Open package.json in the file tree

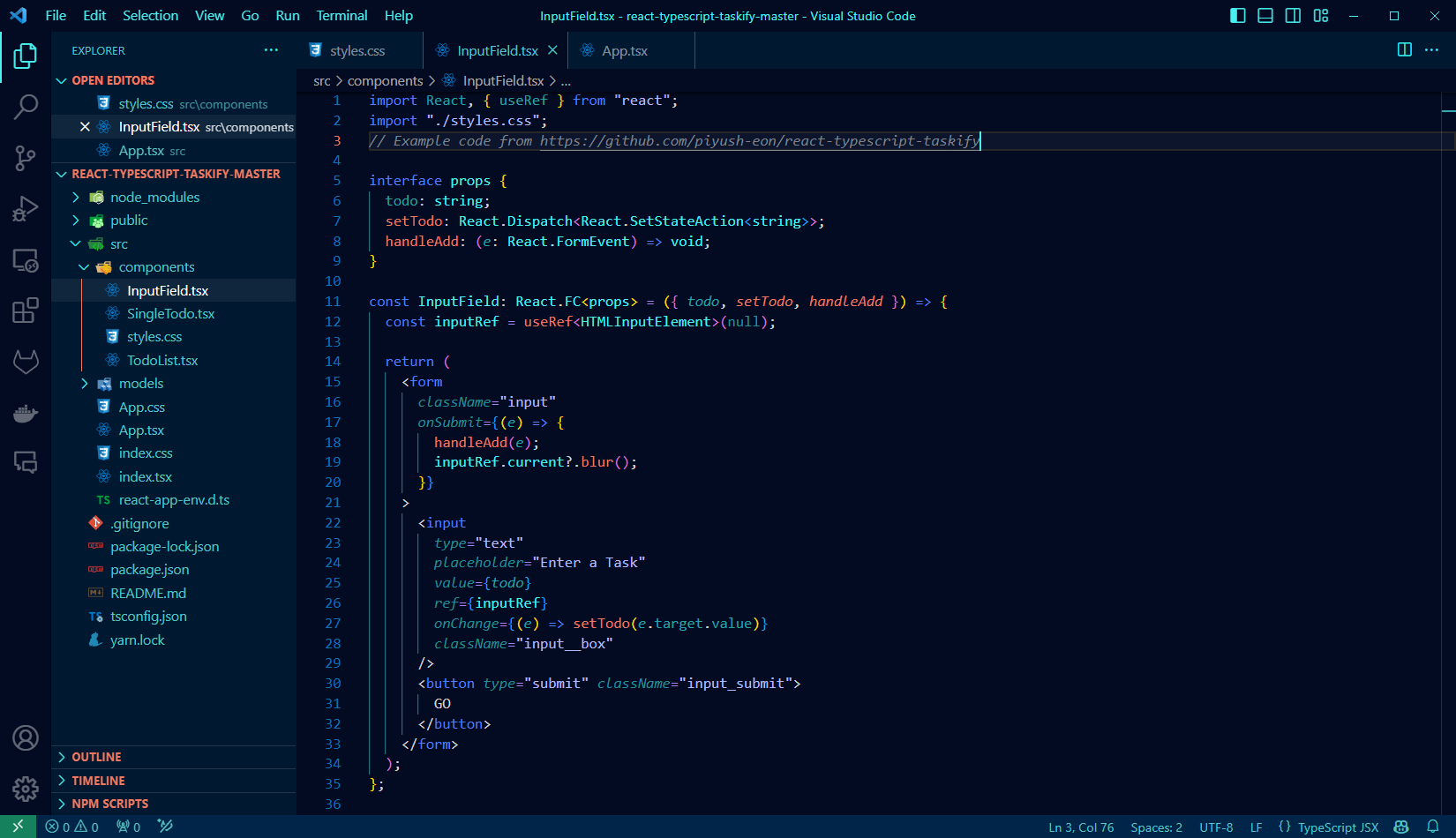(x=174, y=570)
